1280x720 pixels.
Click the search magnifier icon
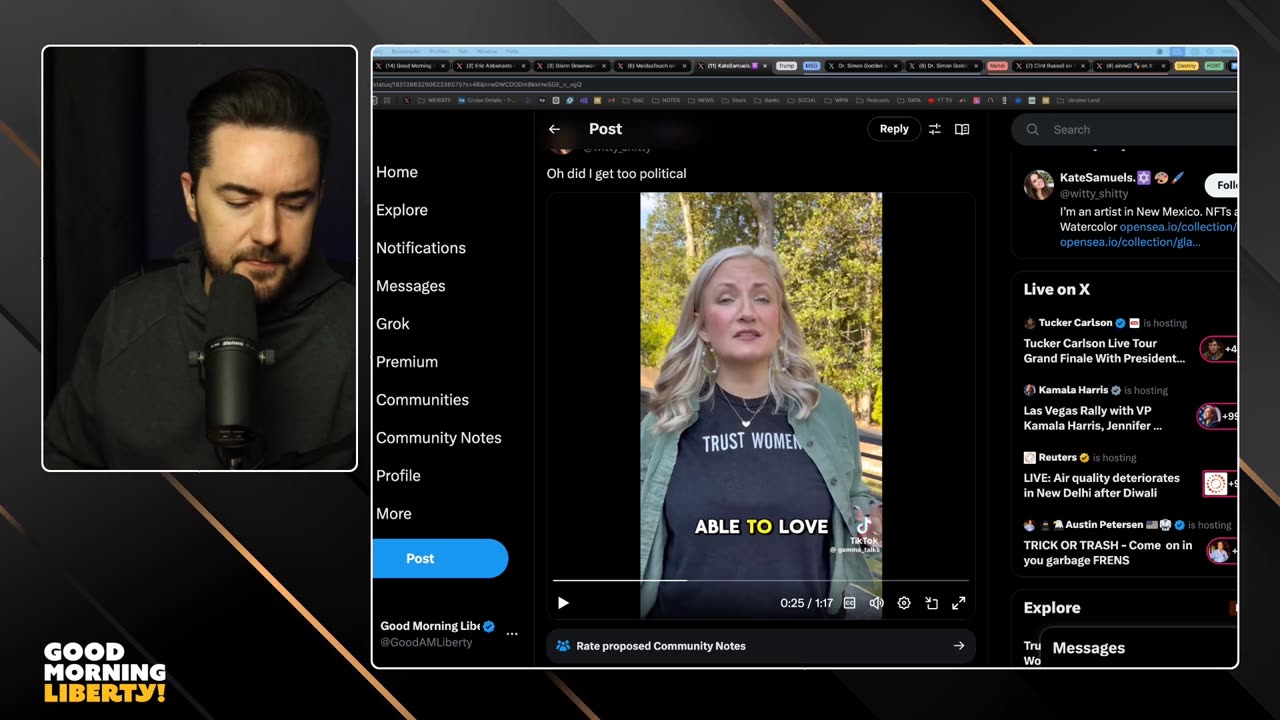(1034, 130)
